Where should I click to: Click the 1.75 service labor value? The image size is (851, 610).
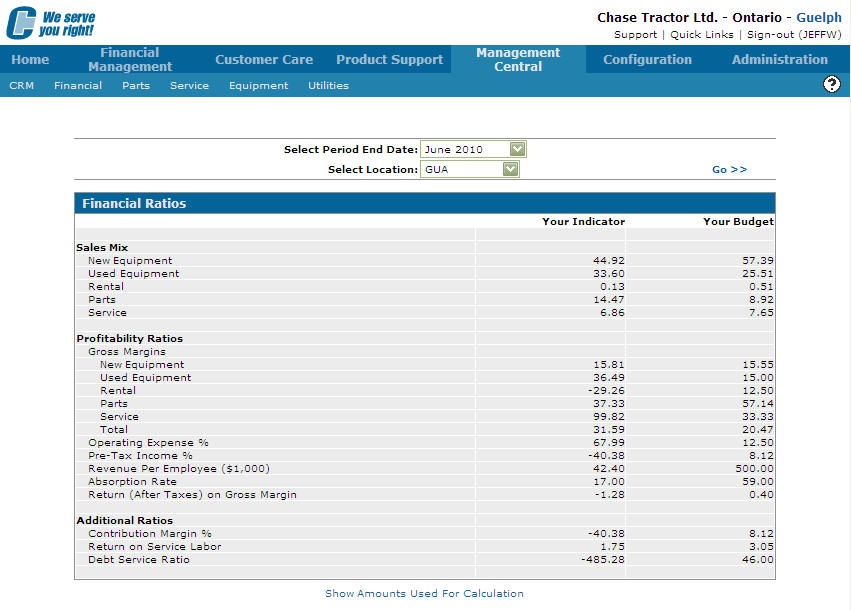(612, 547)
